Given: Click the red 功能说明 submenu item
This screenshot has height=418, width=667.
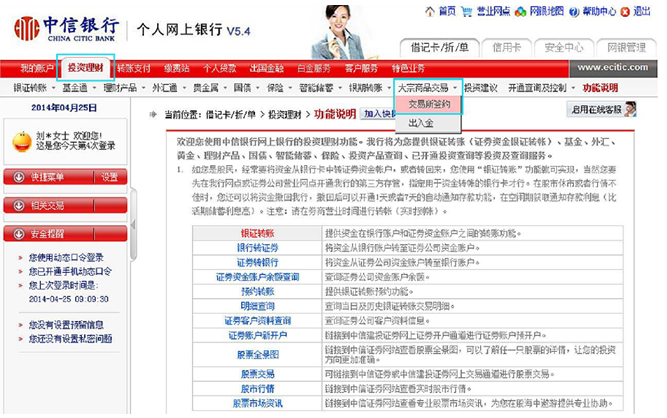Looking at the screenshot, I should (x=600, y=88).
